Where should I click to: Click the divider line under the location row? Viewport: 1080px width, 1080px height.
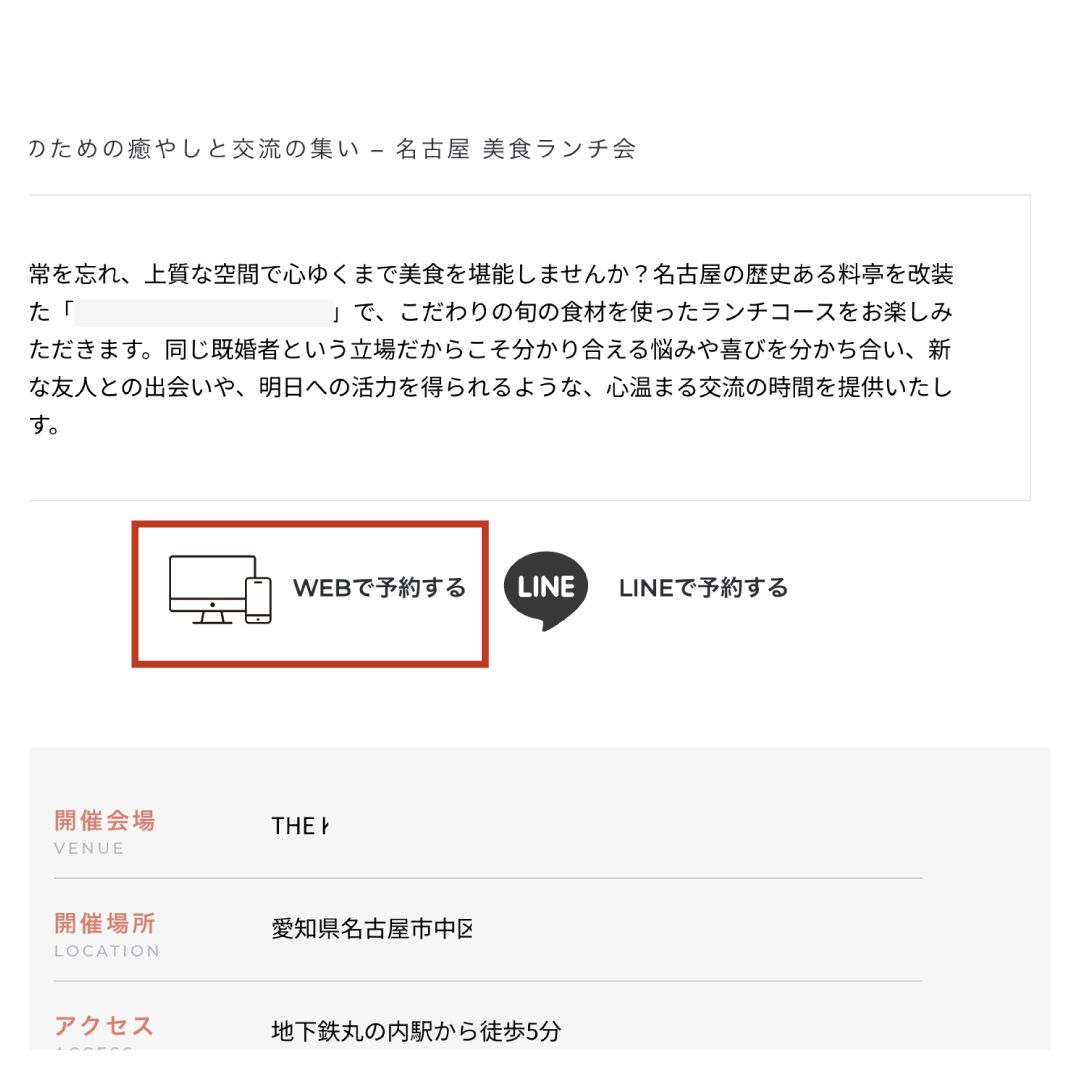(488, 981)
